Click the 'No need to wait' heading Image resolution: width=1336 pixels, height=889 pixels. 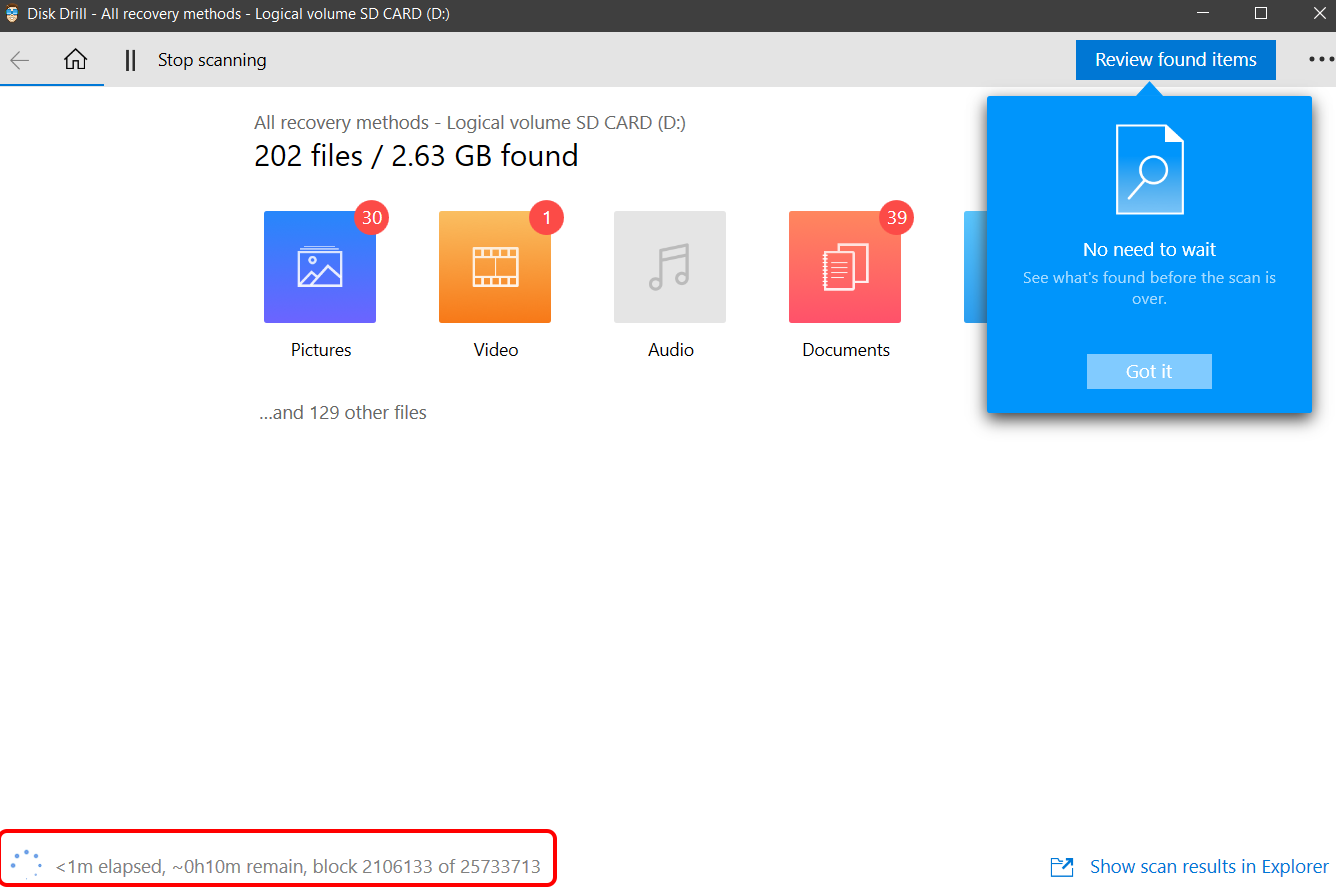tap(1150, 249)
